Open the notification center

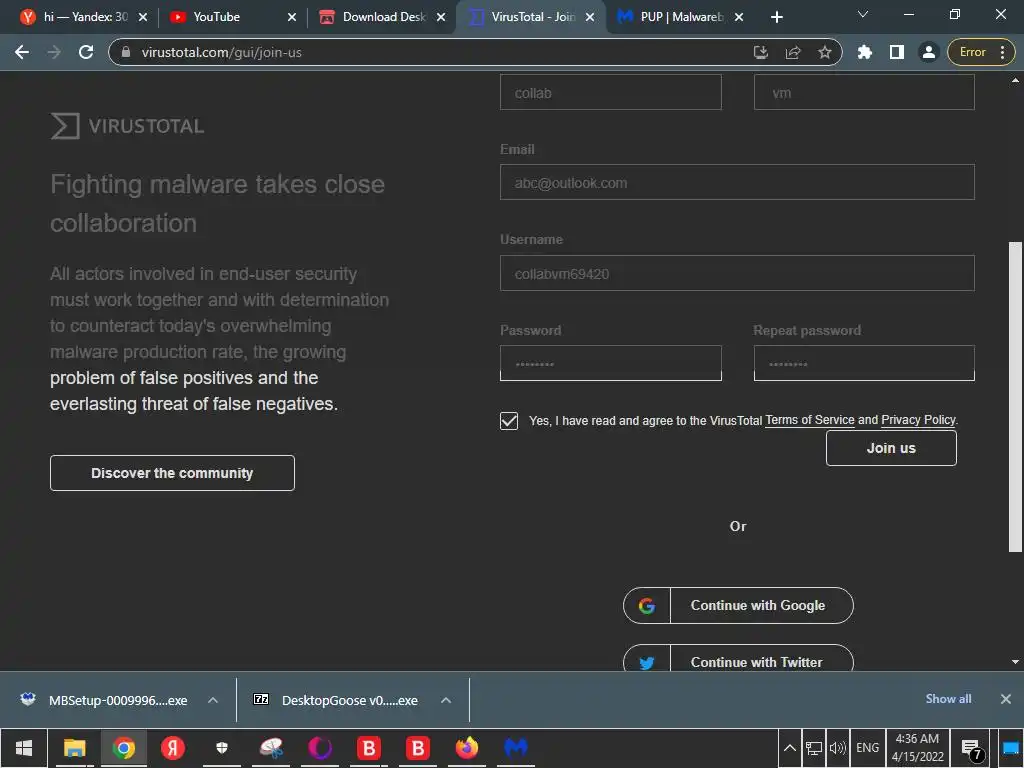pyautogui.click(x=970, y=748)
